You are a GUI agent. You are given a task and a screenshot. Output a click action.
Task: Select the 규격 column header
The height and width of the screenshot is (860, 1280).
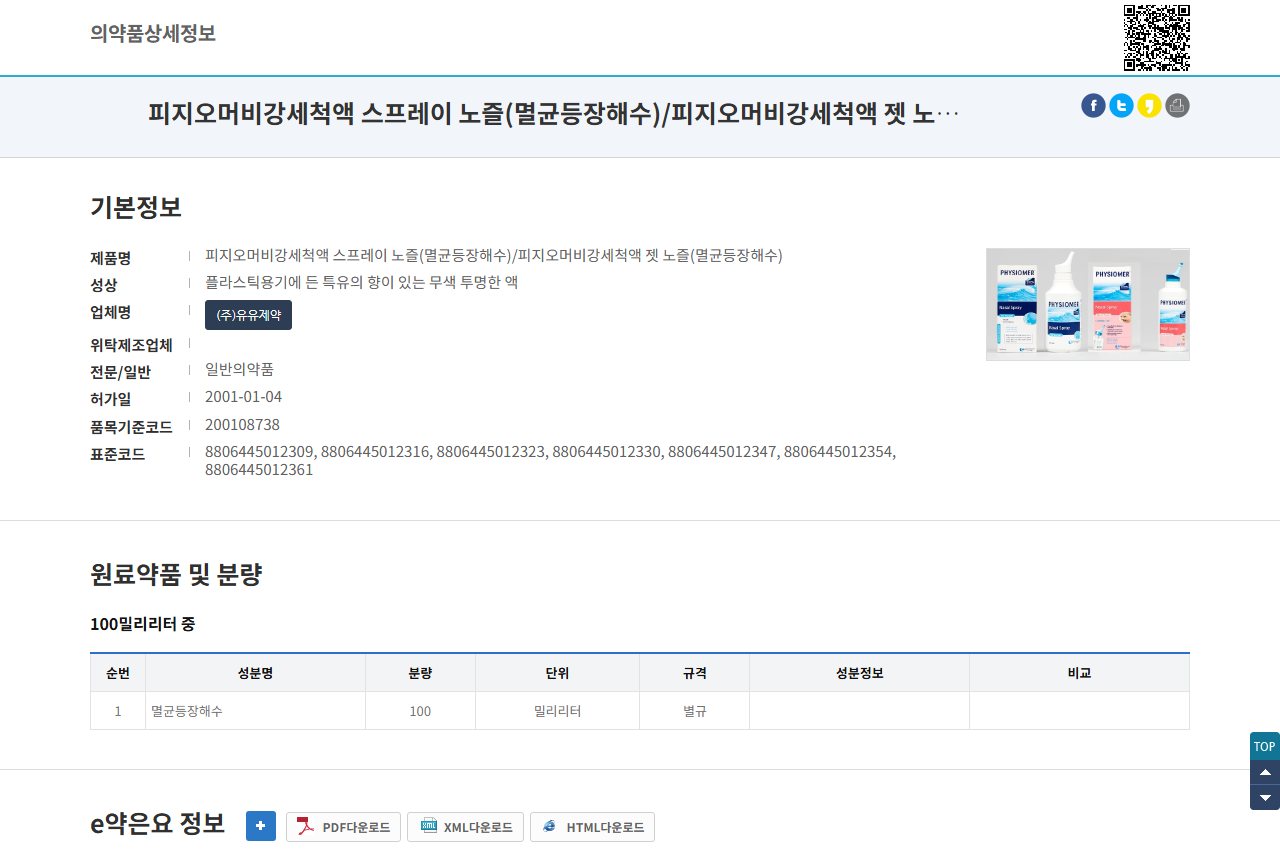click(695, 673)
